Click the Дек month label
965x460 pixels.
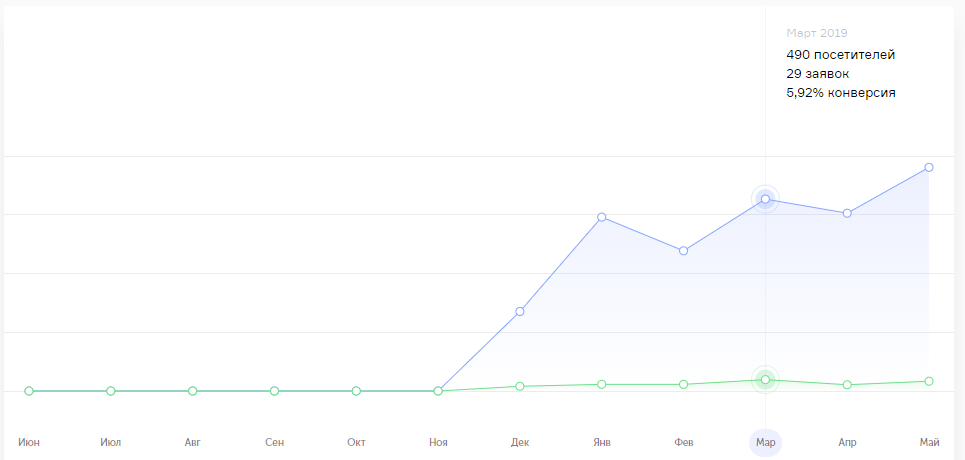[520, 442]
